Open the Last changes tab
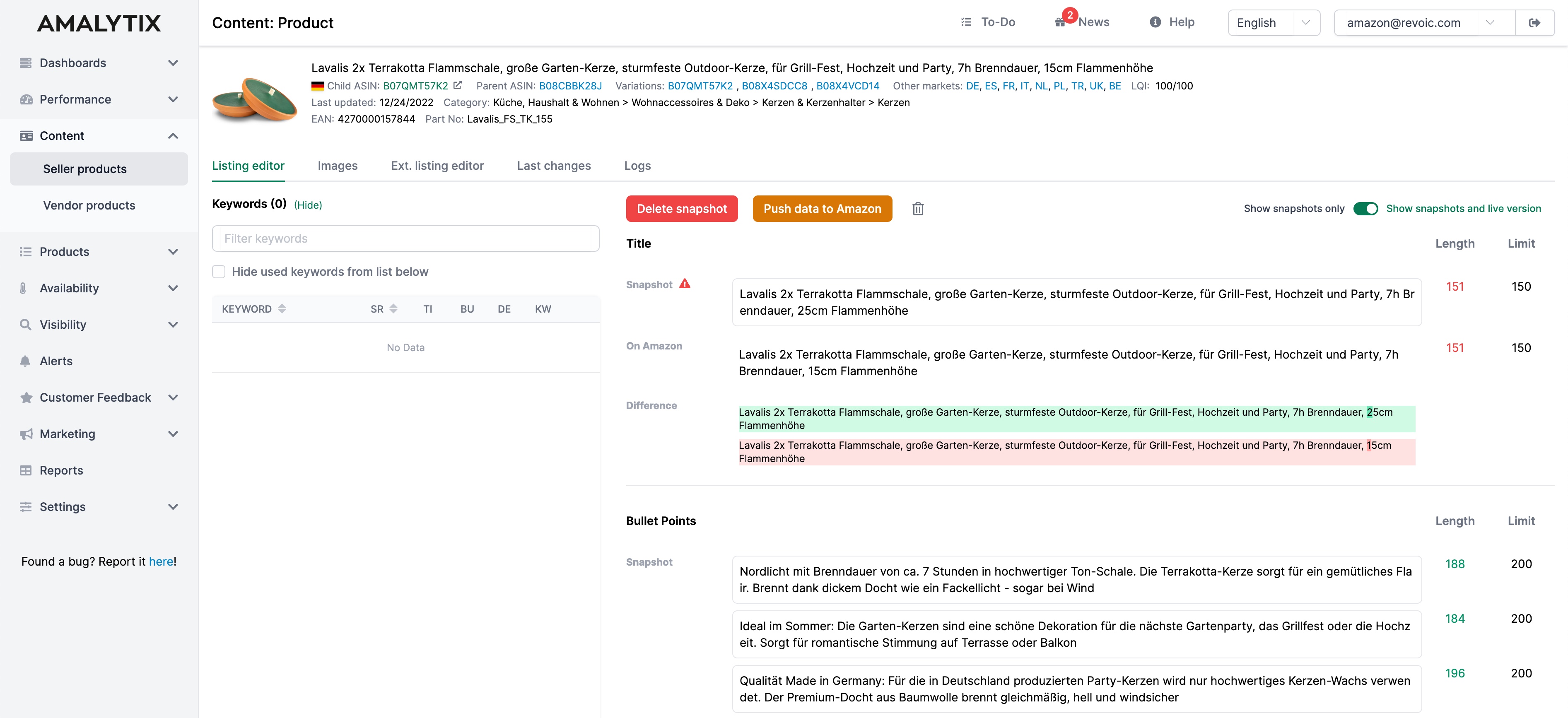1568x718 pixels. pyautogui.click(x=553, y=166)
